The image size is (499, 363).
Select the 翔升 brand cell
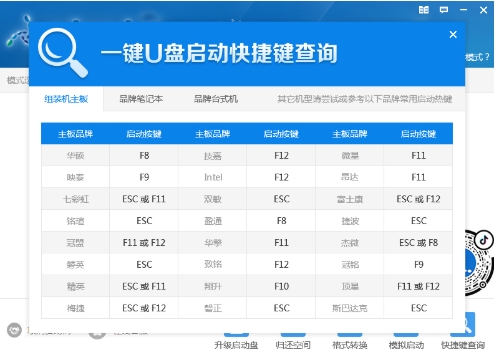tap(213, 286)
